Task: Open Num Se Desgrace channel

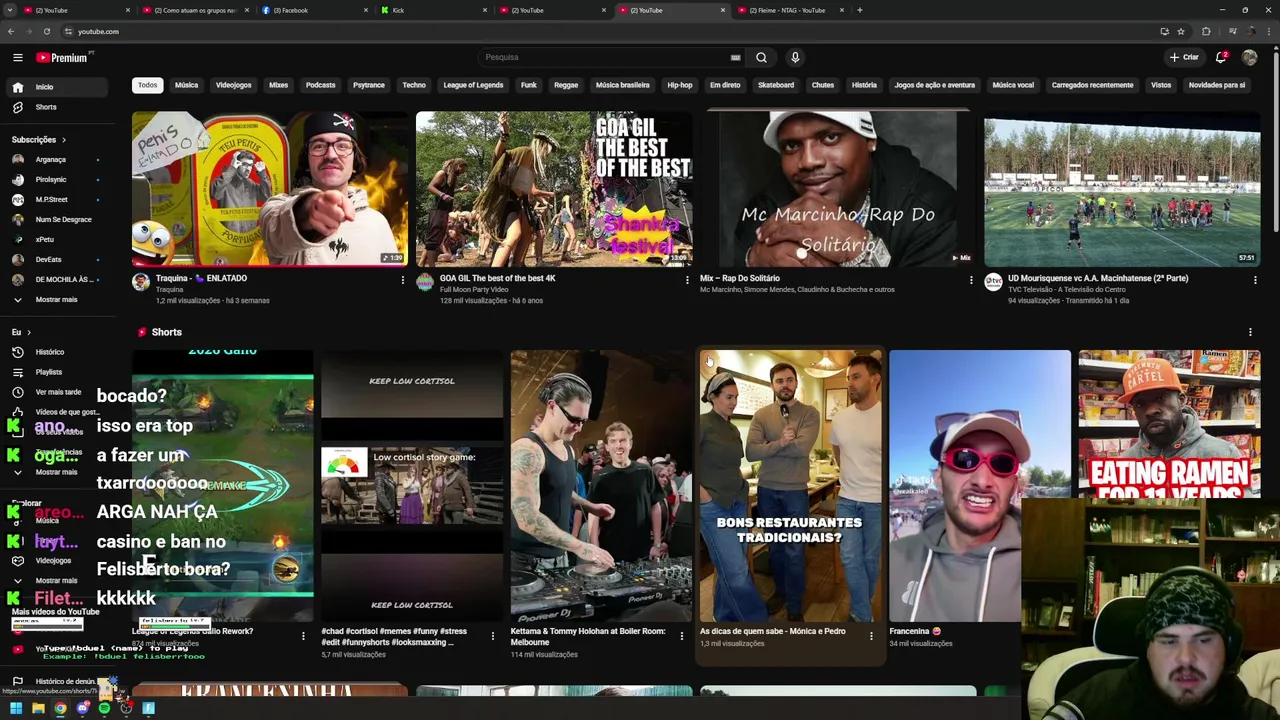Action: [x=58, y=219]
